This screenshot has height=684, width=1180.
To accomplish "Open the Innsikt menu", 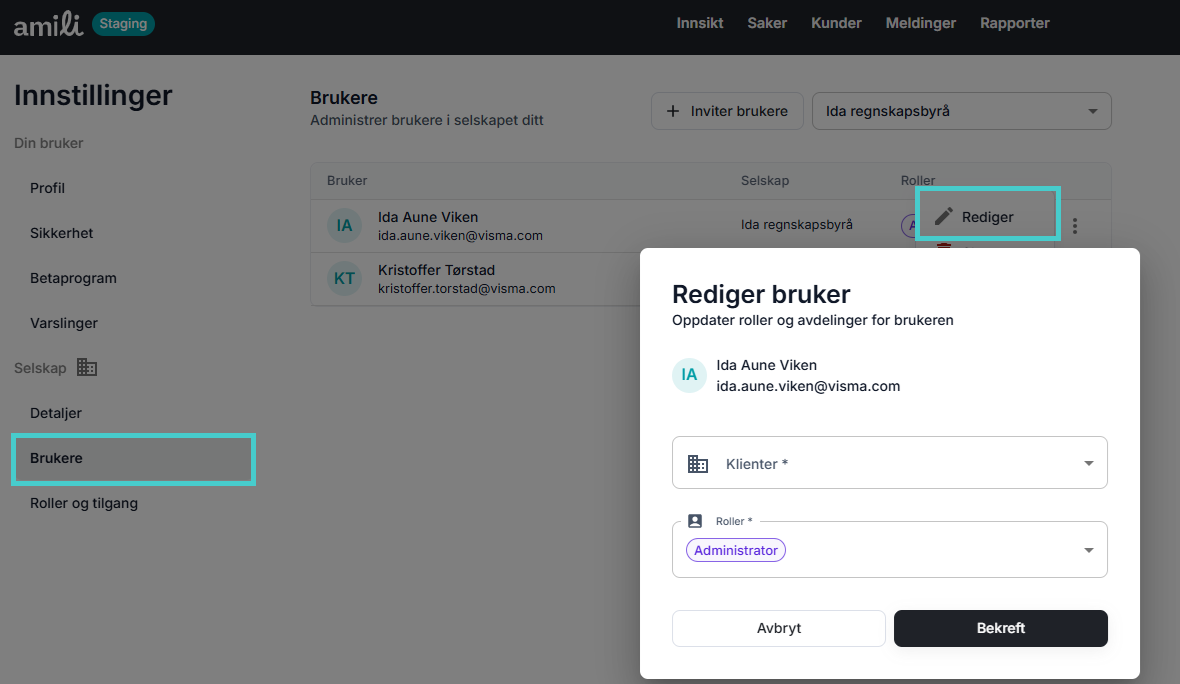I will pos(700,23).
